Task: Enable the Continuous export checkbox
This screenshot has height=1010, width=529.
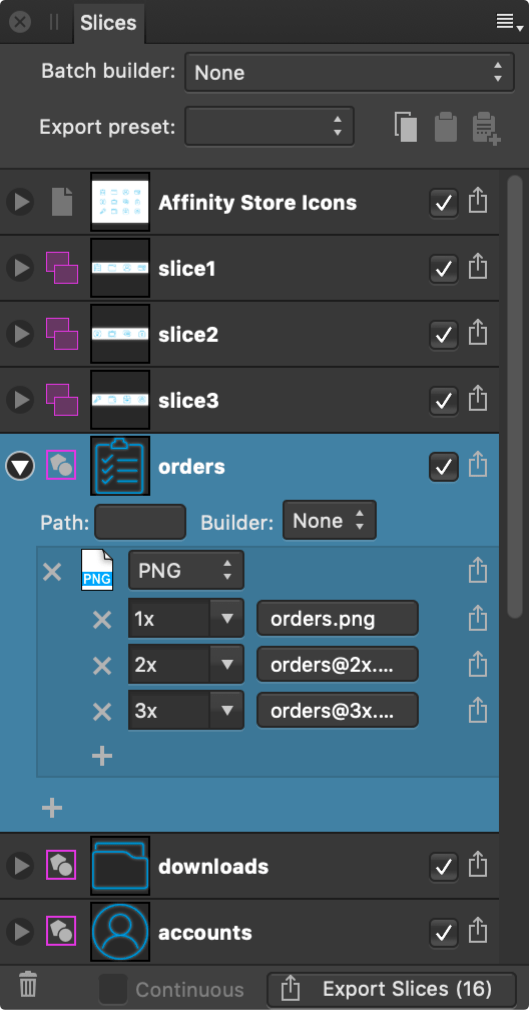Action: pos(113,989)
